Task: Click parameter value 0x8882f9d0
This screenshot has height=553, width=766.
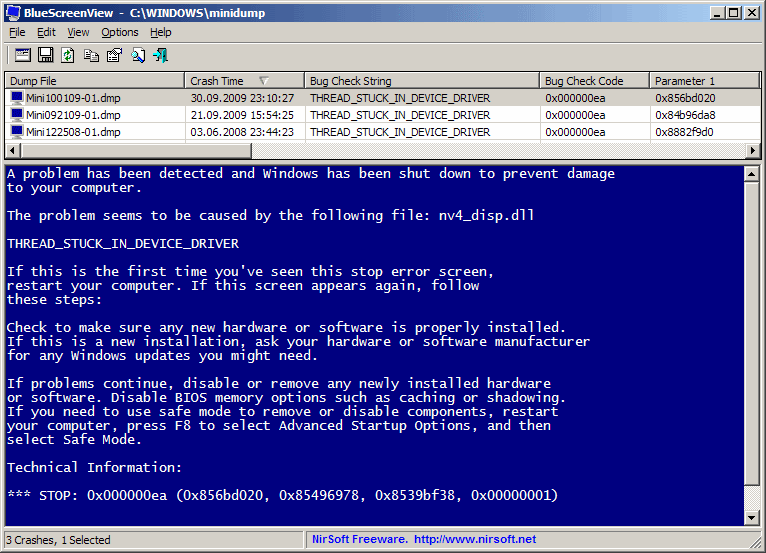Action: coord(684,132)
